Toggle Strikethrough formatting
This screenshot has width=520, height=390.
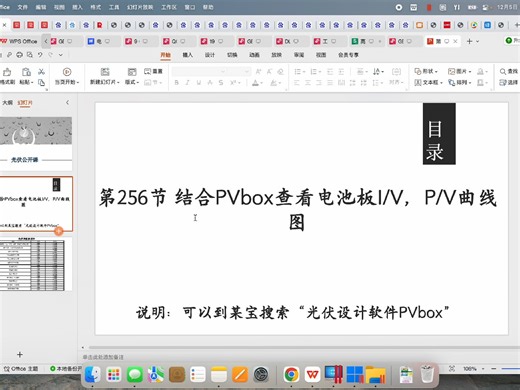coord(210,83)
